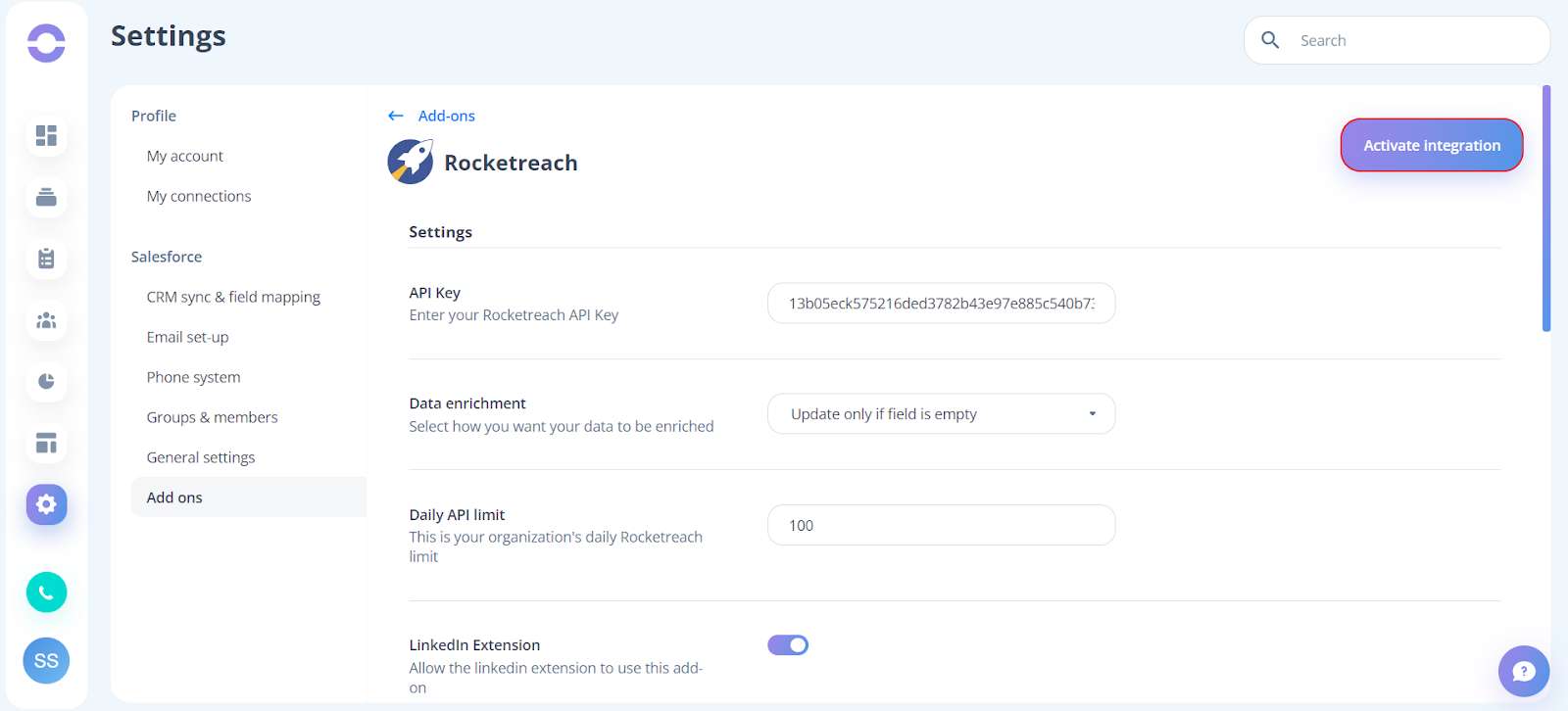Open the stacked inbox tray icon
Image resolution: width=1568 pixels, height=711 pixels.
pyautogui.click(x=46, y=197)
